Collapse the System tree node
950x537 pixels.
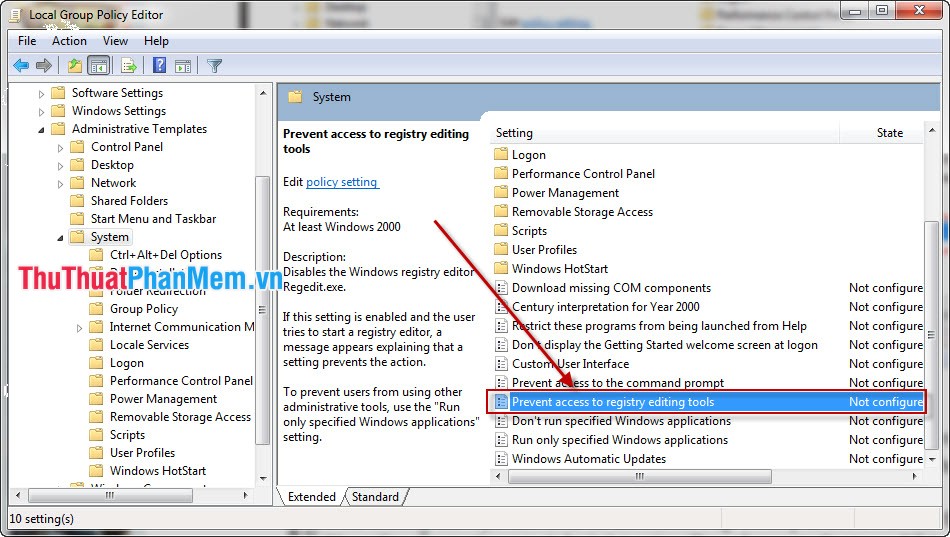pos(60,238)
